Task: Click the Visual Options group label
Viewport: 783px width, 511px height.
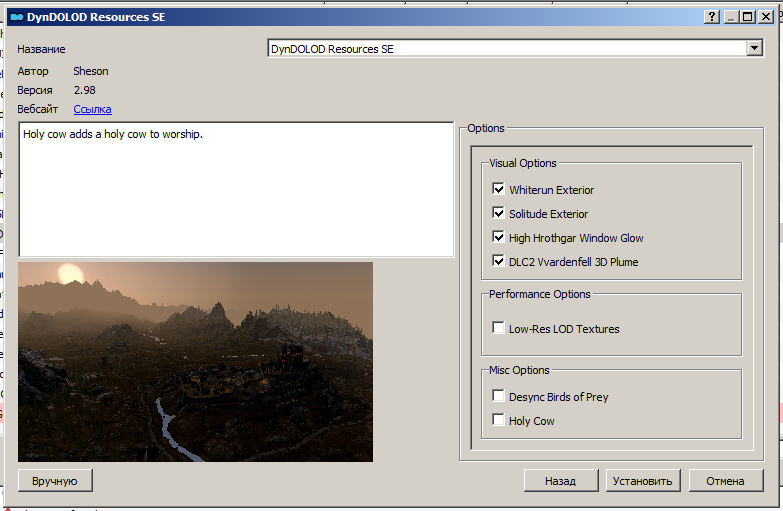Action: point(523,163)
